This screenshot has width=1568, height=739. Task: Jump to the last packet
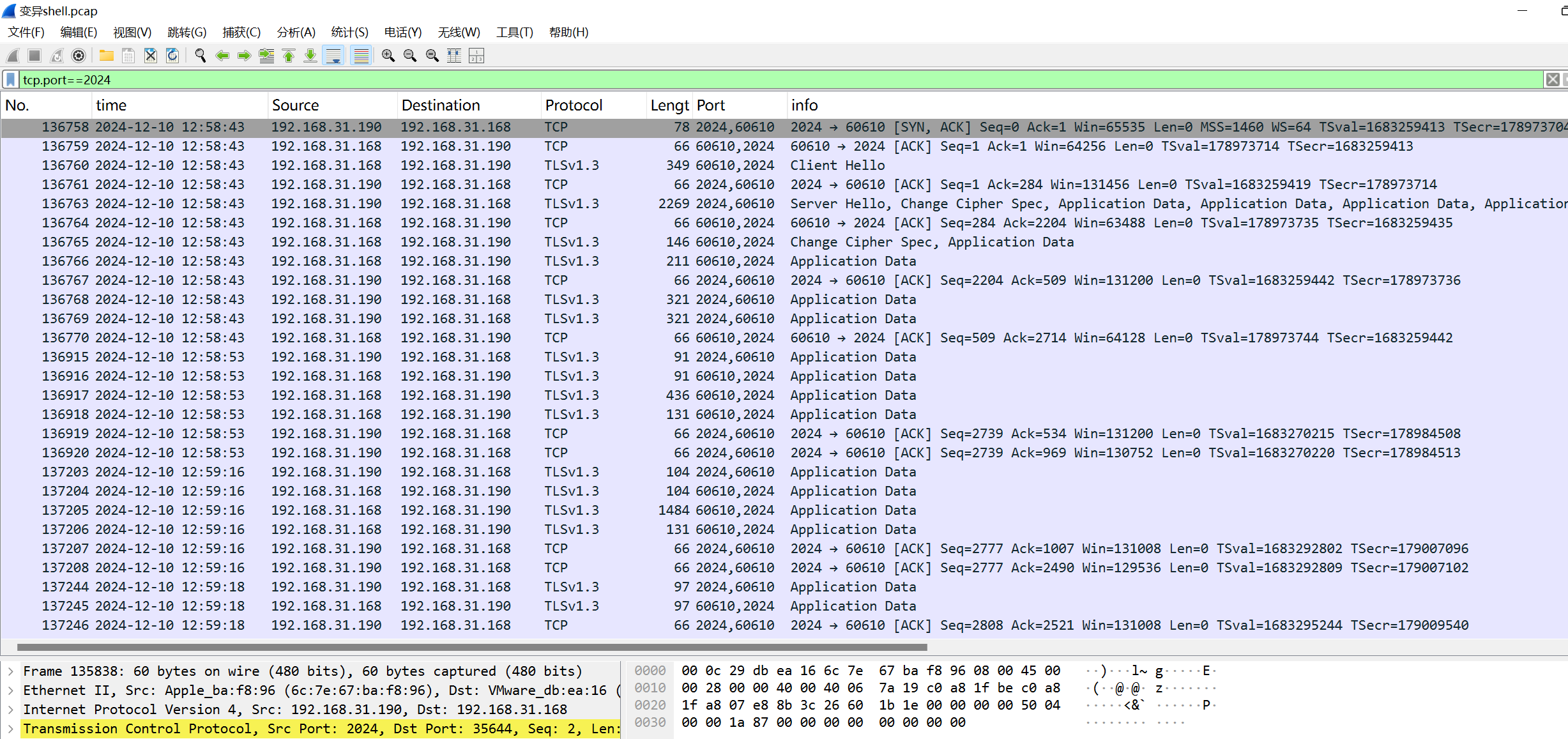point(310,56)
